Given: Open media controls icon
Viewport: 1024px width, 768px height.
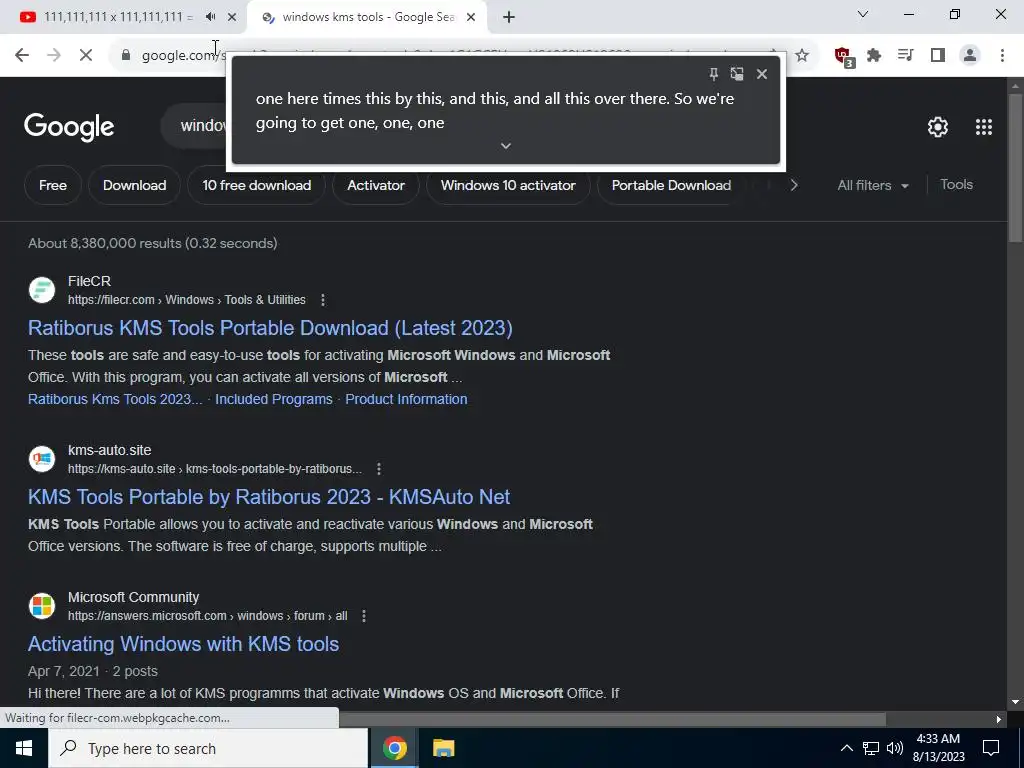Looking at the screenshot, I should click(905, 56).
